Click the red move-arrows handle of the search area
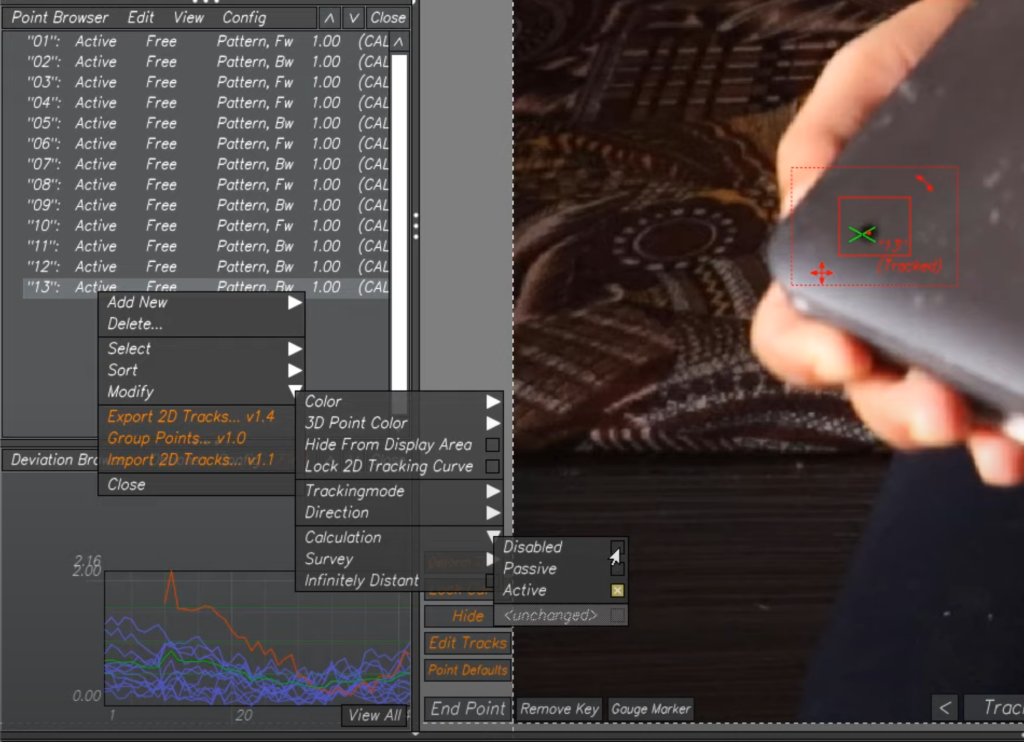Screen dimensions: 1024x742 [822, 272]
